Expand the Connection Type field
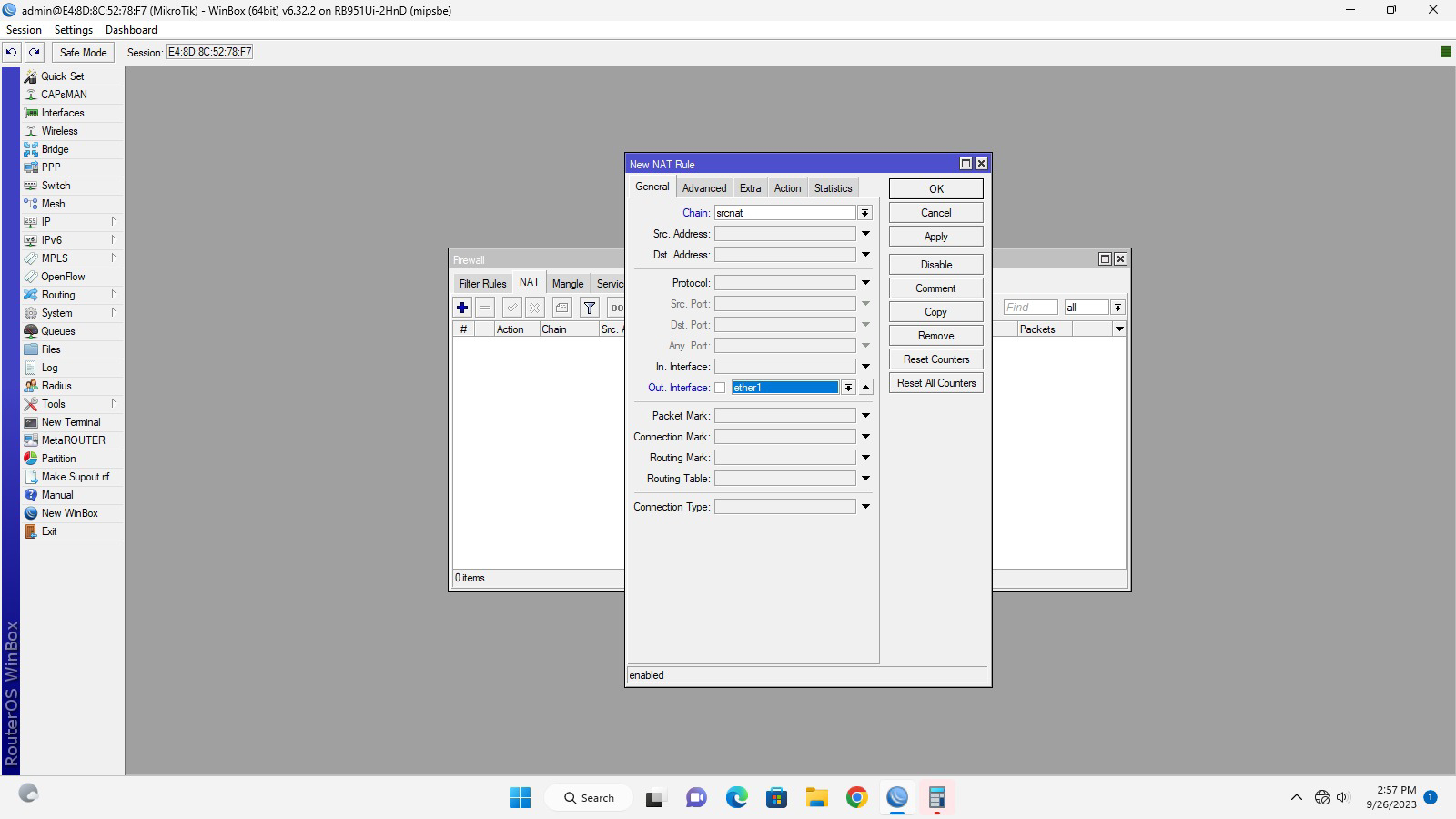1456x819 pixels. click(x=865, y=507)
